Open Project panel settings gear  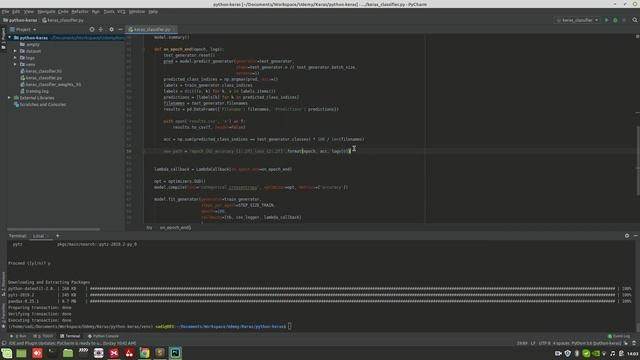pyautogui.click(x=111, y=29)
